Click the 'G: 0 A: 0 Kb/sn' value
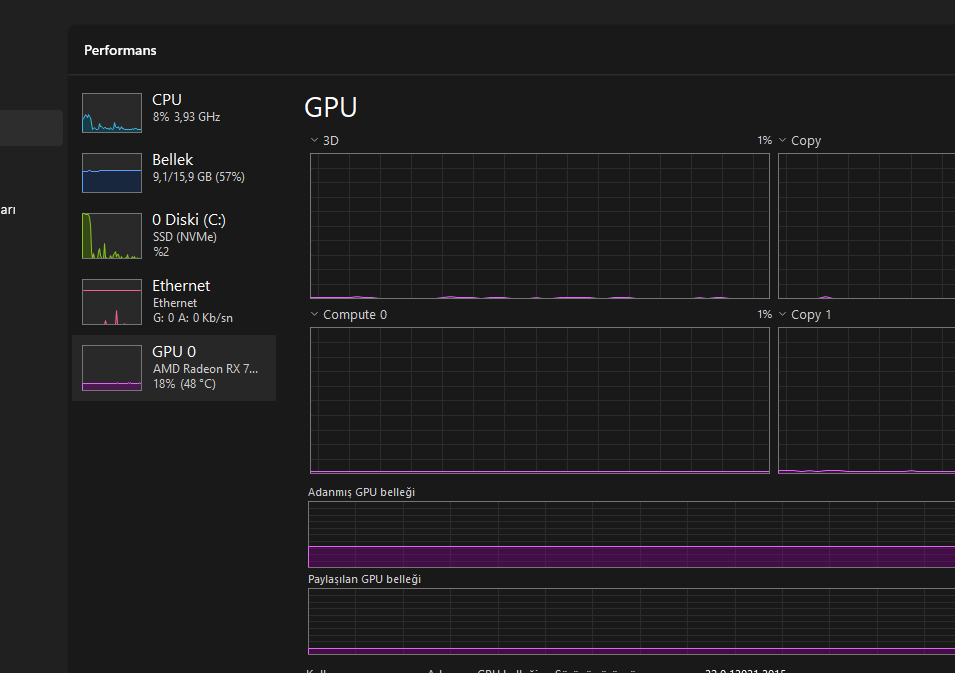The width and height of the screenshot is (955, 673). 192,318
